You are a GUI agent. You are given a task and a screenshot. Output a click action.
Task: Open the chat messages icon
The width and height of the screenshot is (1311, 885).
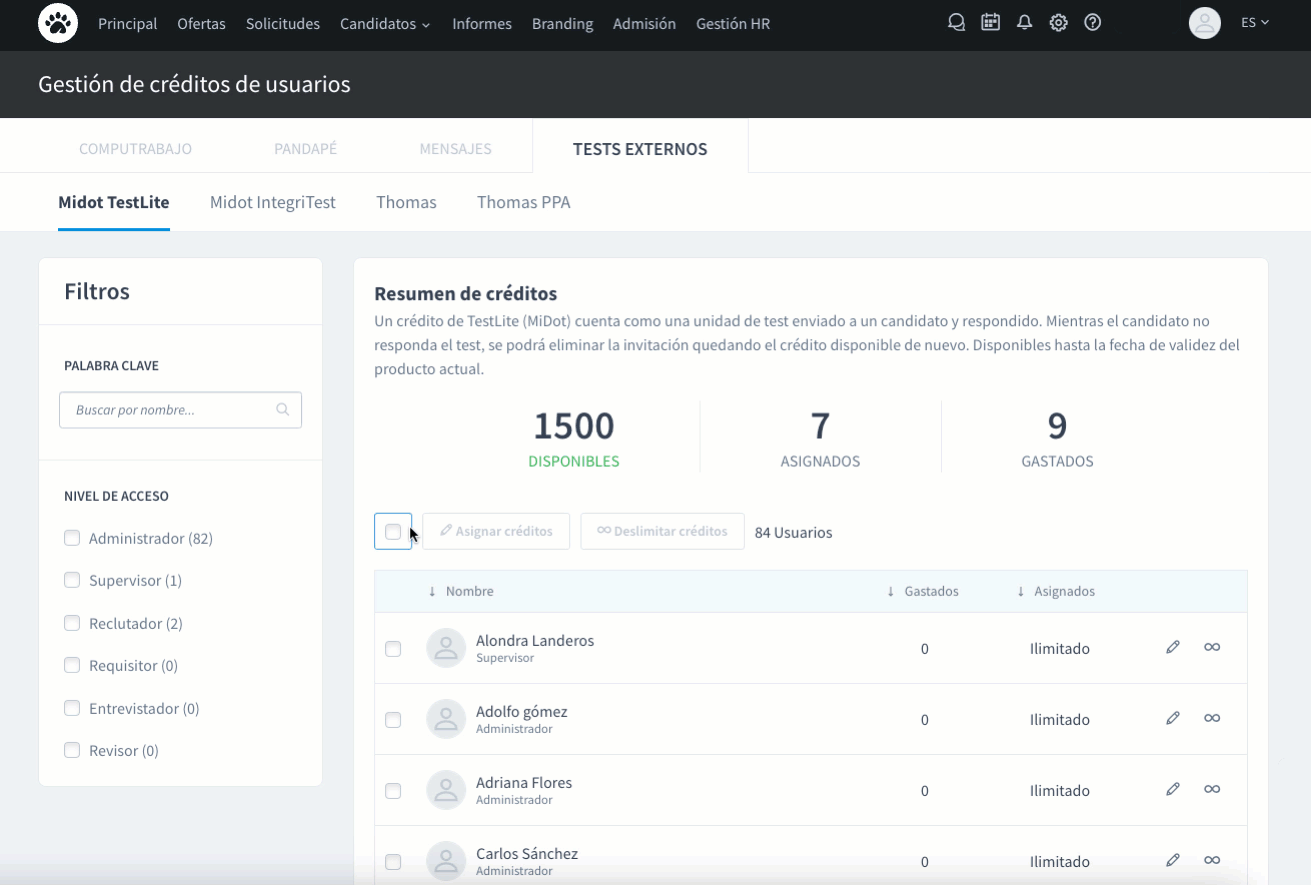(956, 22)
